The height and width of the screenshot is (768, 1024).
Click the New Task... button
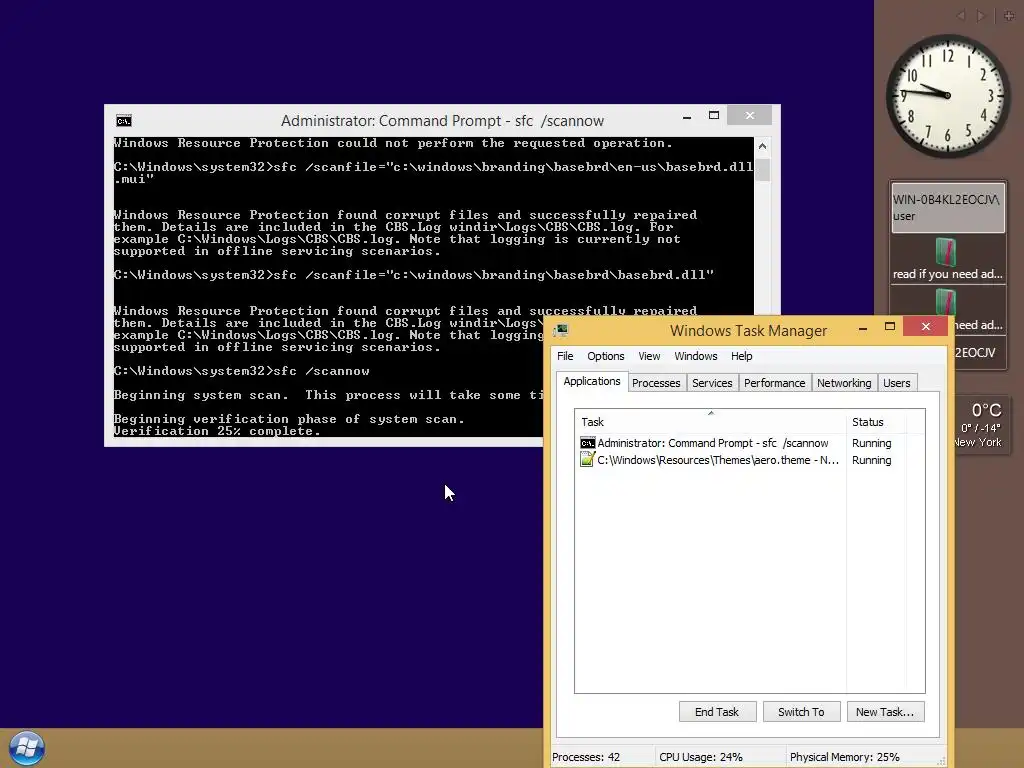885,712
